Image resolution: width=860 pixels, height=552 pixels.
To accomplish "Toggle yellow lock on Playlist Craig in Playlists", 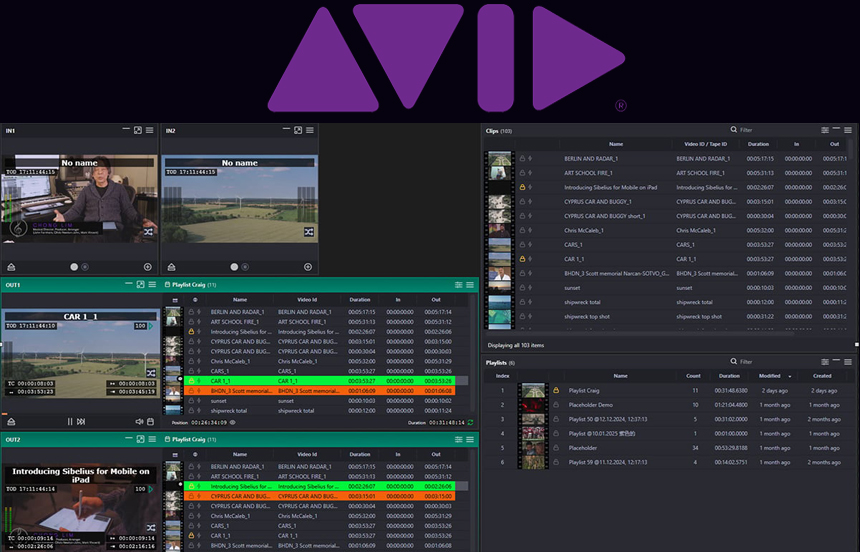I will (556, 391).
